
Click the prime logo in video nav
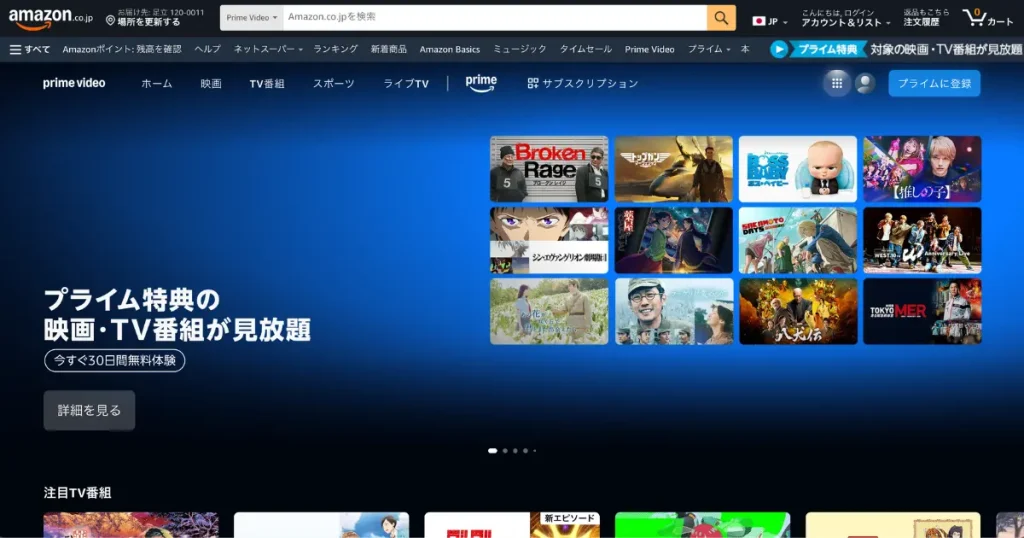click(481, 83)
